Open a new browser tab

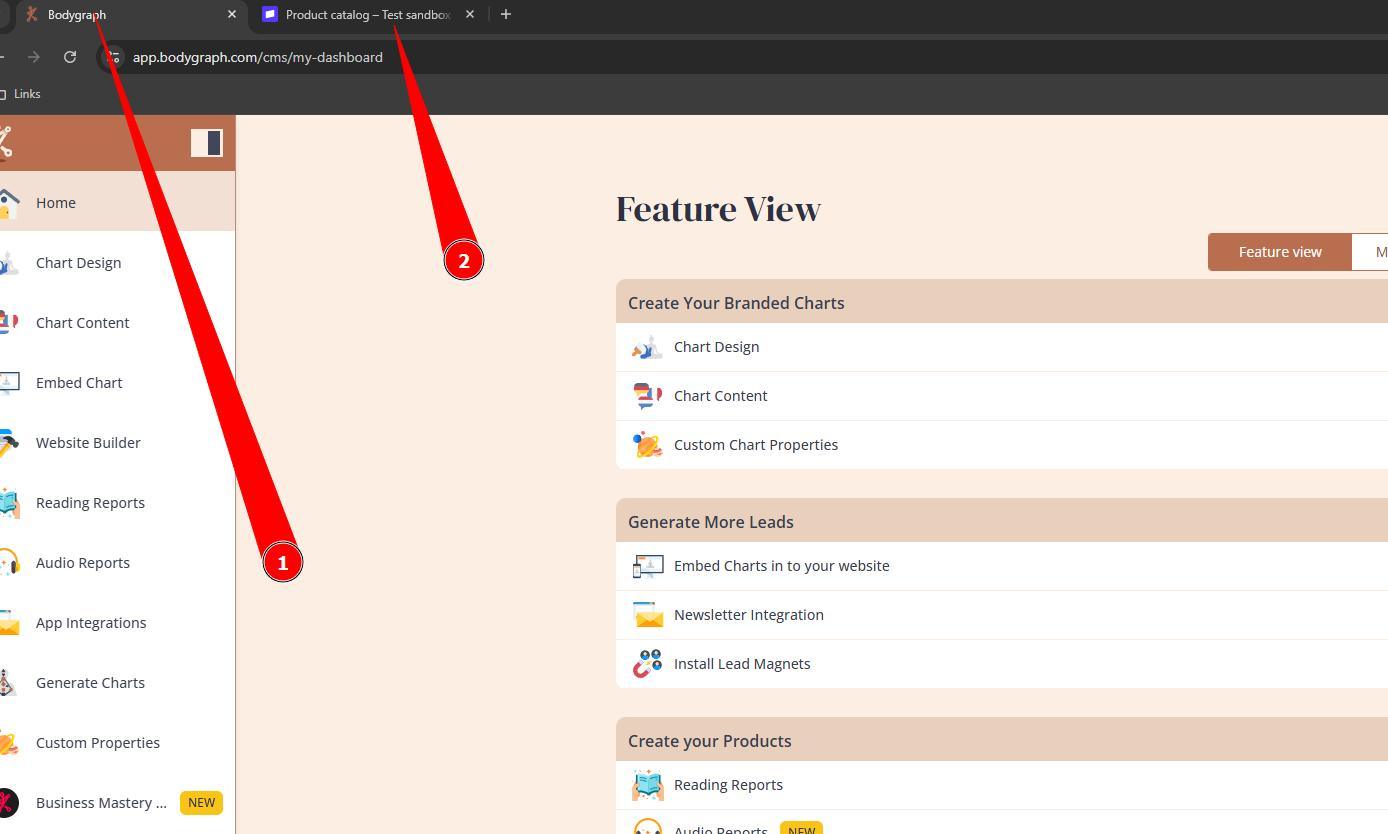pos(505,14)
